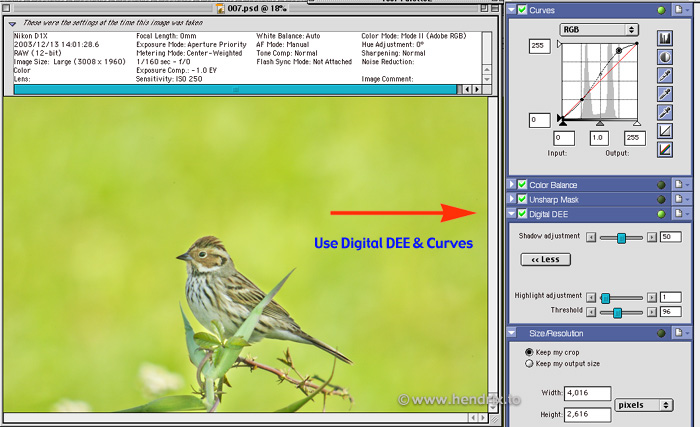The height and width of the screenshot is (427, 700).
Task: Click the image window bottom left scroll arrow
Action: [x=473, y=418]
